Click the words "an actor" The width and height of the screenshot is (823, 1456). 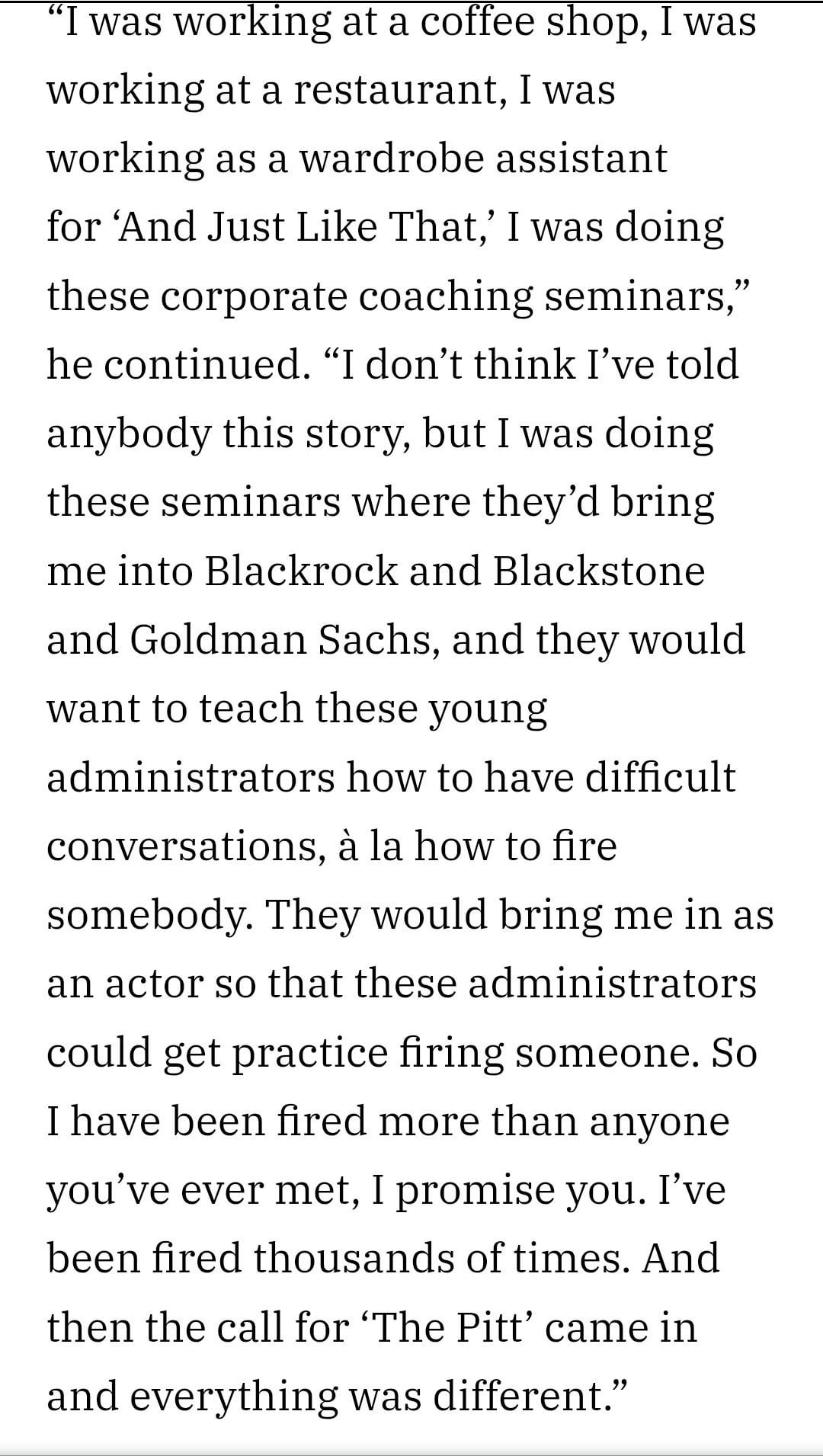(x=125, y=983)
